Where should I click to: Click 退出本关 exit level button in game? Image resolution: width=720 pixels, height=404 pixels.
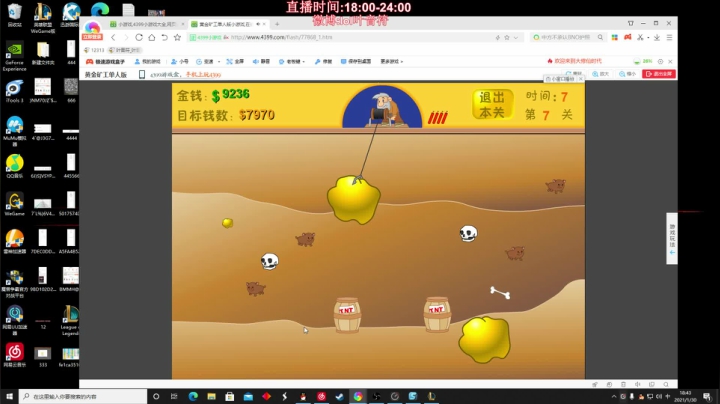pyautogui.click(x=492, y=105)
